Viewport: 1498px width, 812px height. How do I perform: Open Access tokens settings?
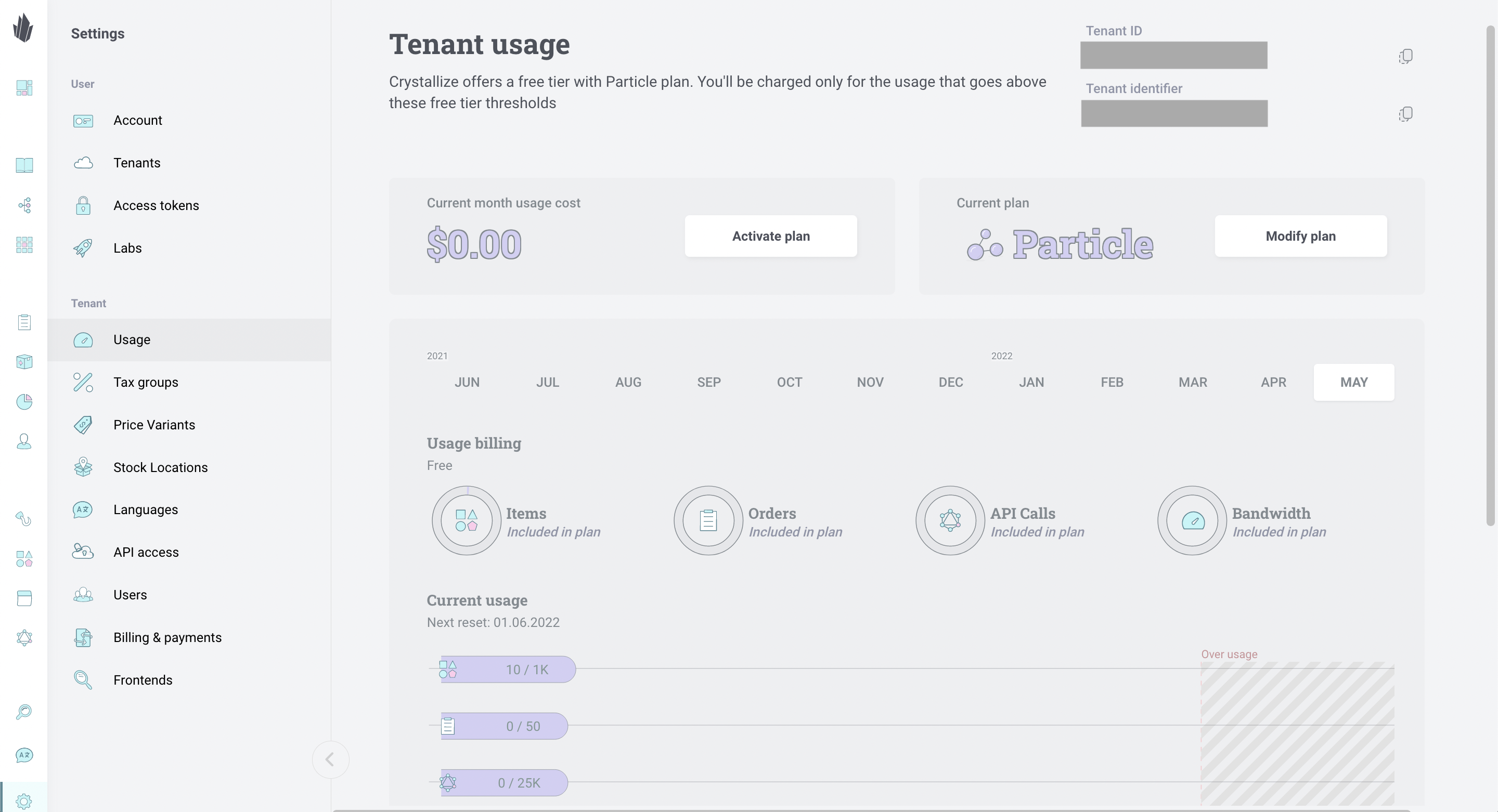189,205
